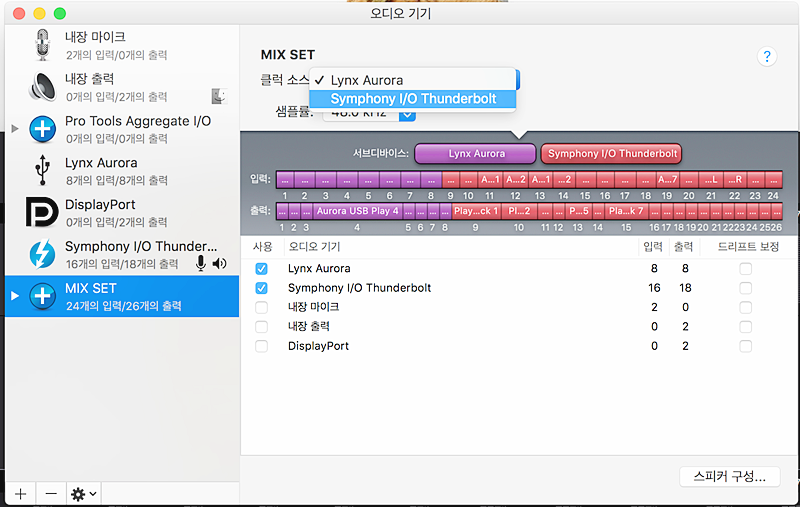Select DisplayPort device in sidebar
800x507 pixels.
[122, 212]
